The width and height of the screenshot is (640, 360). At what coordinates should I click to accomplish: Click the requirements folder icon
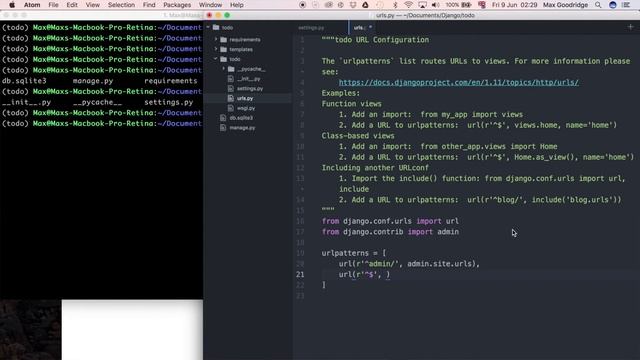[x=223, y=40]
